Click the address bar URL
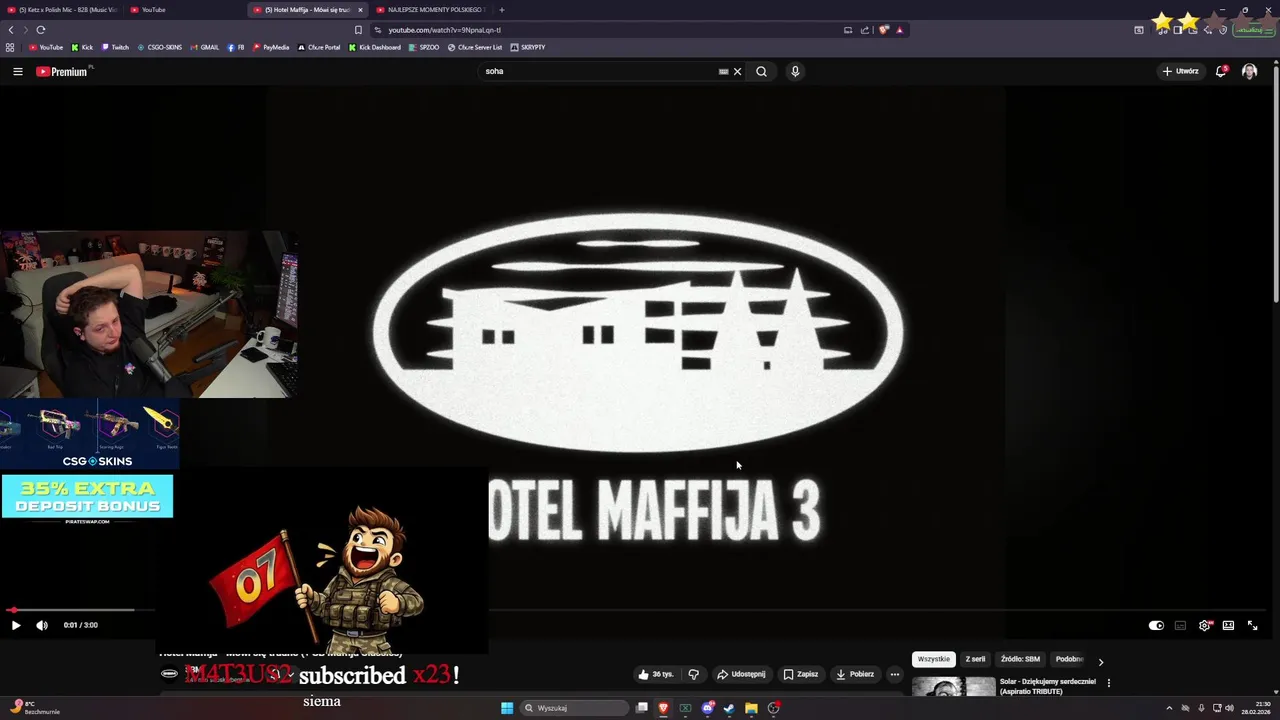The height and width of the screenshot is (720, 1280). [x=444, y=30]
